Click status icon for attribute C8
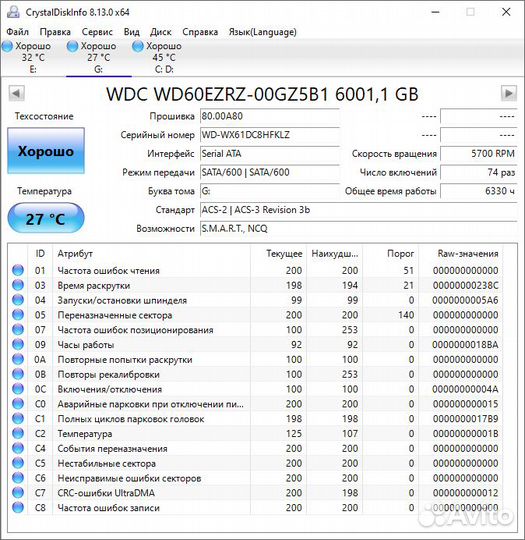The image size is (525, 540). (x=18, y=507)
